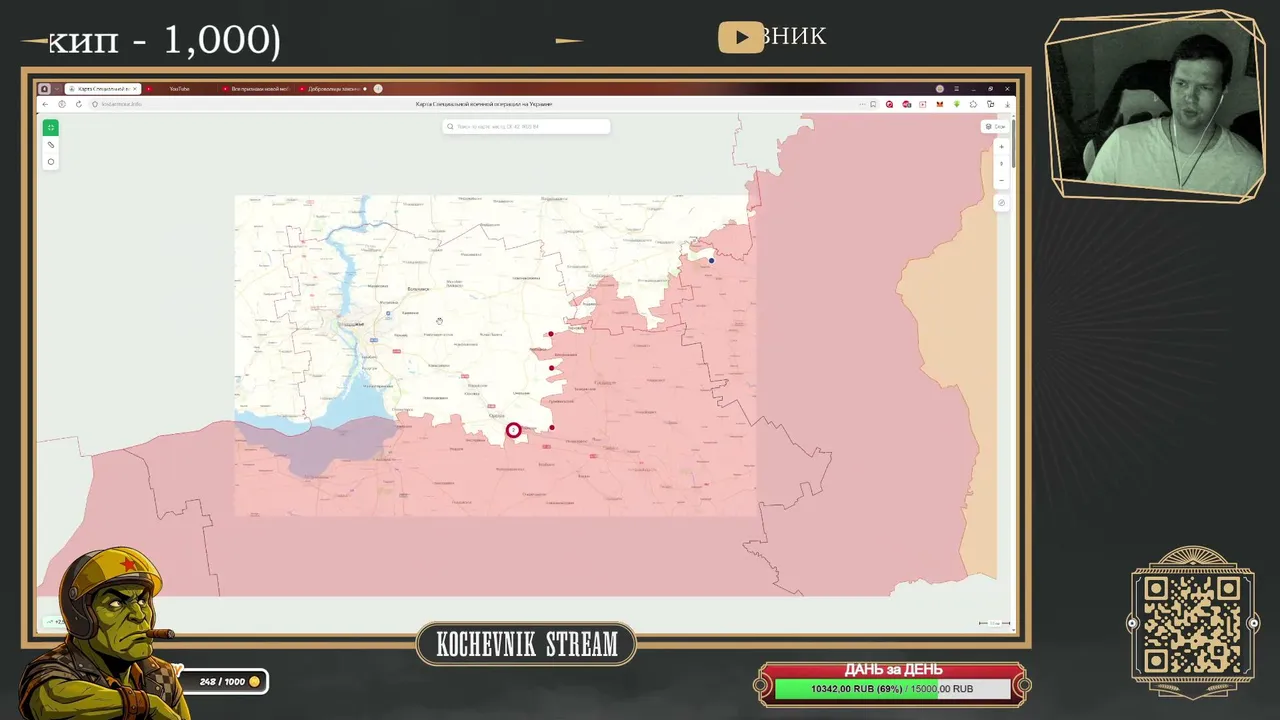Zoom out the map with minus button
The height and width of the screenshot is (720, 1280).
pyautogui.click(x=1001, y=181)
